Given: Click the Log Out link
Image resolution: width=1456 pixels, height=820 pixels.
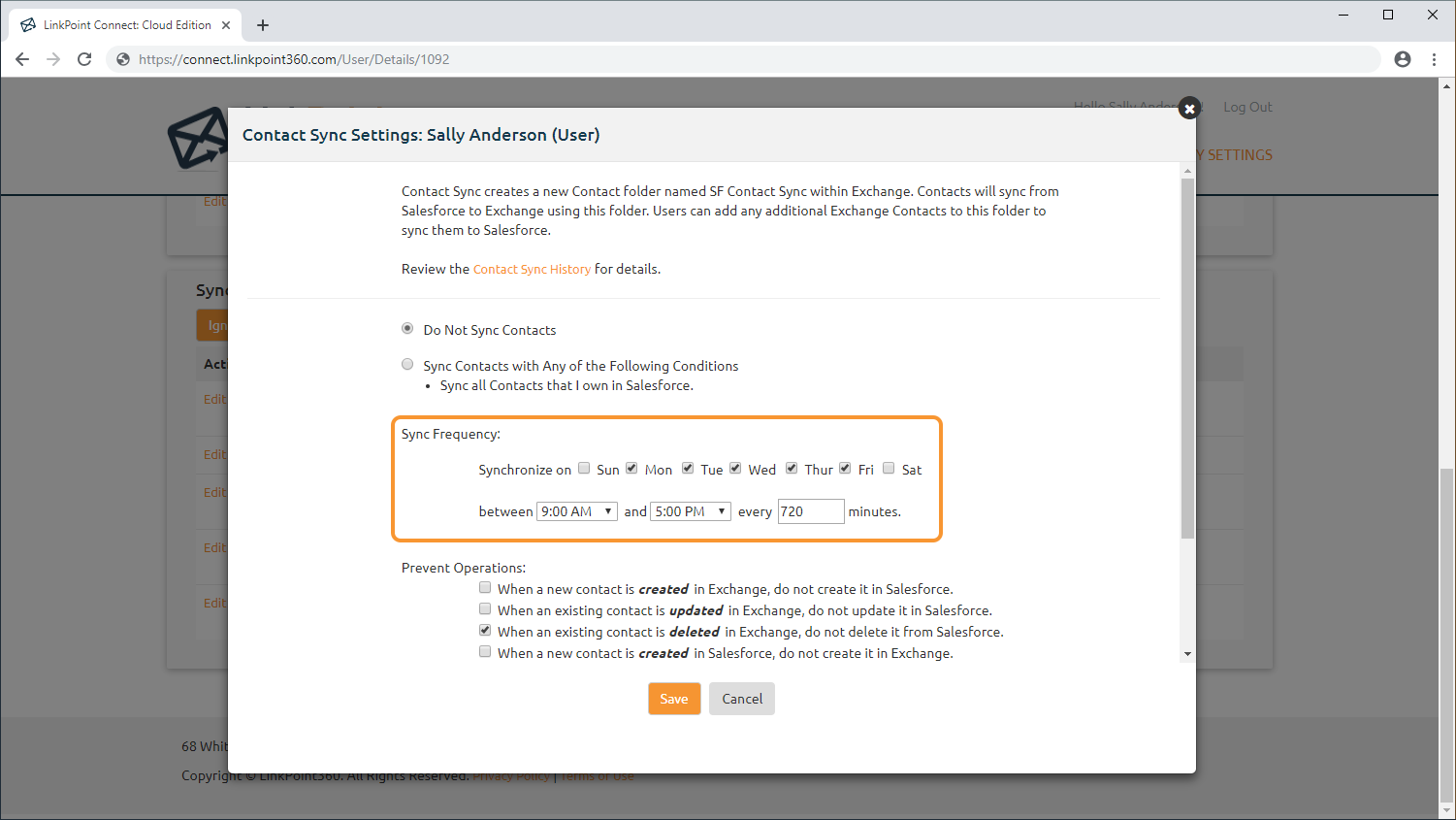Looking at the screenshot, I should click(x=1247, y=107).
